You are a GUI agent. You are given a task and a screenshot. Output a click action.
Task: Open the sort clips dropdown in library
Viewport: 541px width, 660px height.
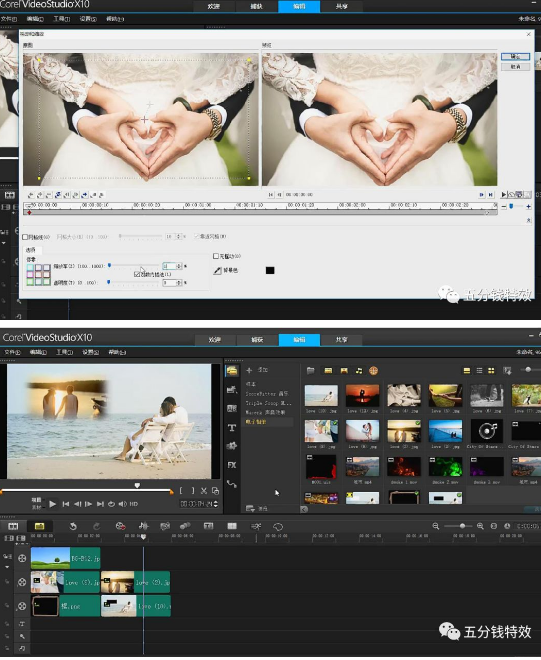(507, 370)
